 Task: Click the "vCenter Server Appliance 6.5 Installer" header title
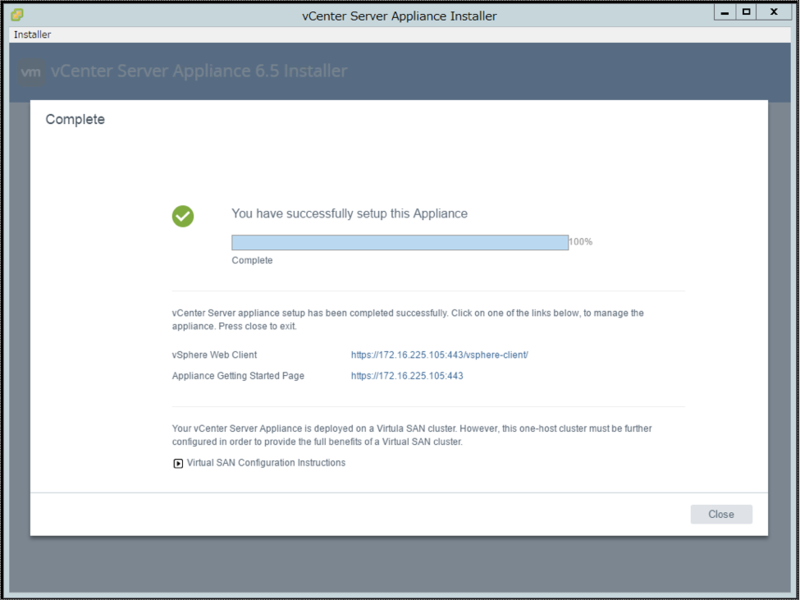click(x=199, y=71)
